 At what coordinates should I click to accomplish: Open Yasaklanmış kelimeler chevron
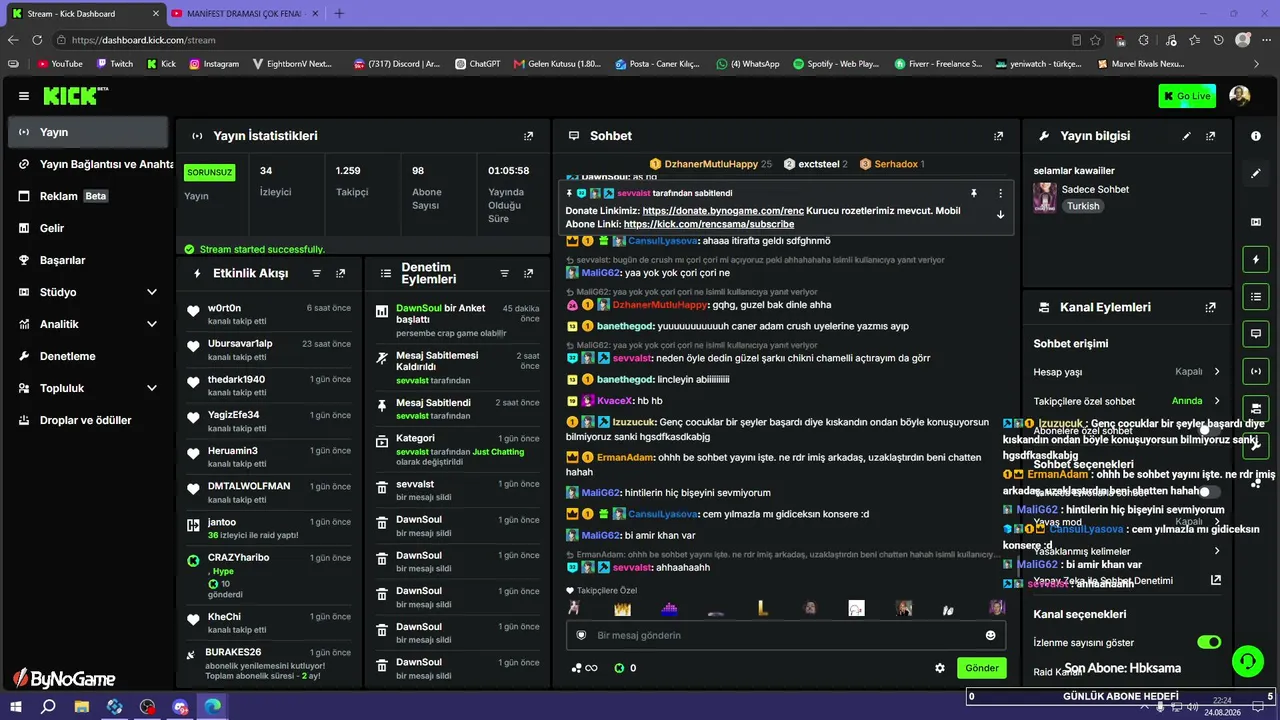[1217, 551]
